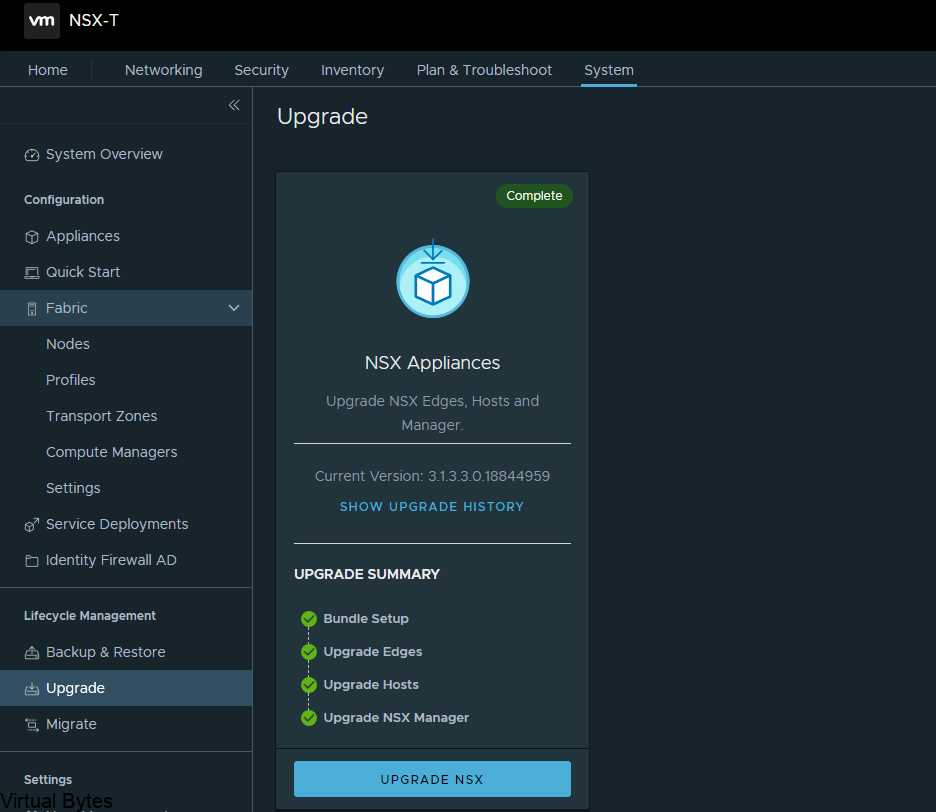Click the Service Deployments icon

(x=32, y=525)
